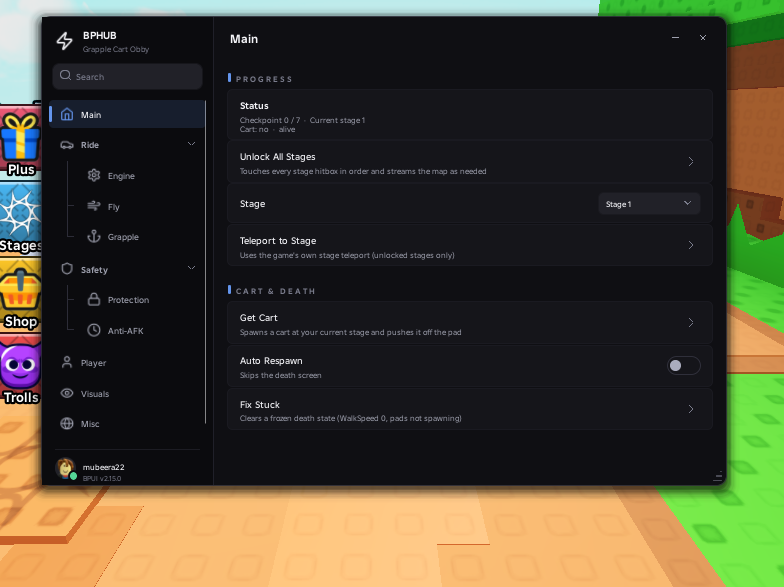Click the BPHUB lightning bolt logo
784x587 pixels.
(x=64, y=41)
